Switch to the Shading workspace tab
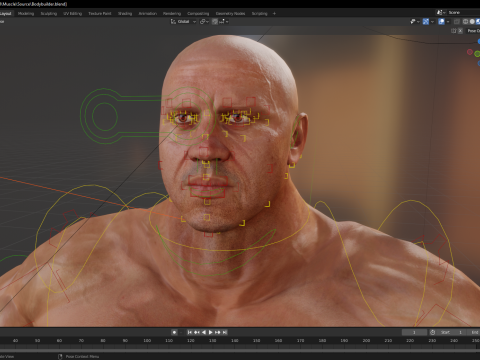The width and height of the screenshot is (480, 360). 125,13
